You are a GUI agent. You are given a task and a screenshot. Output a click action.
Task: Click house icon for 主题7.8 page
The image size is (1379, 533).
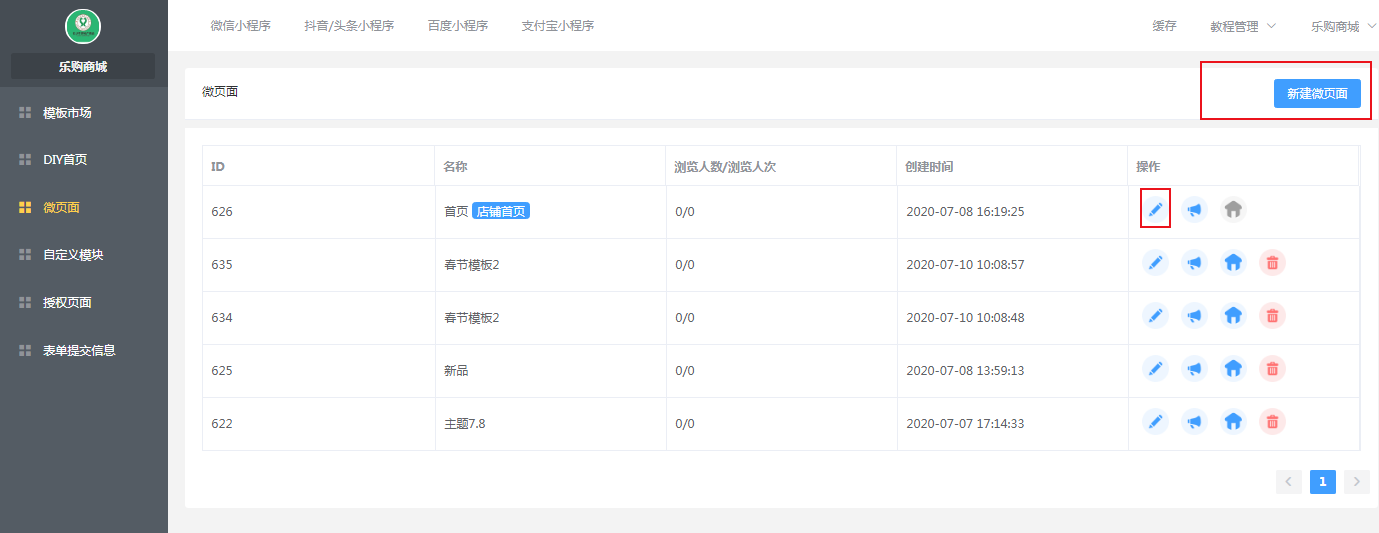(x=1233, y=422)
